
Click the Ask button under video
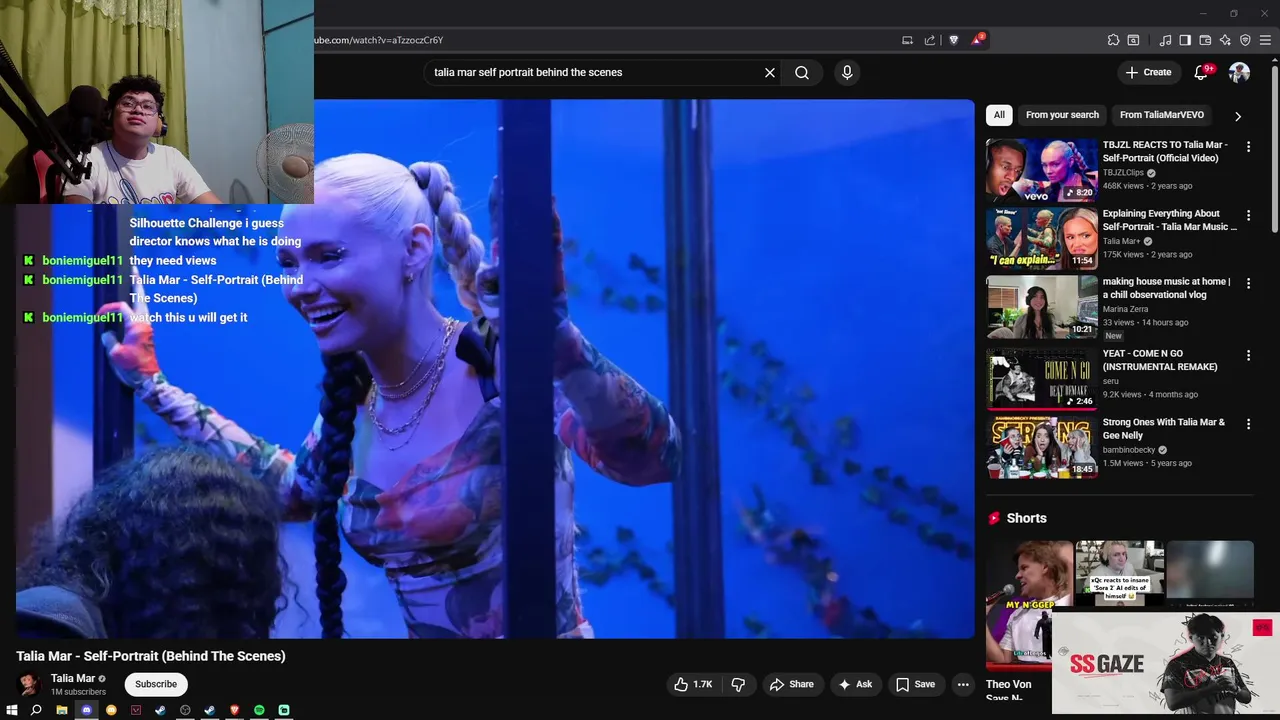click(855, 684)
